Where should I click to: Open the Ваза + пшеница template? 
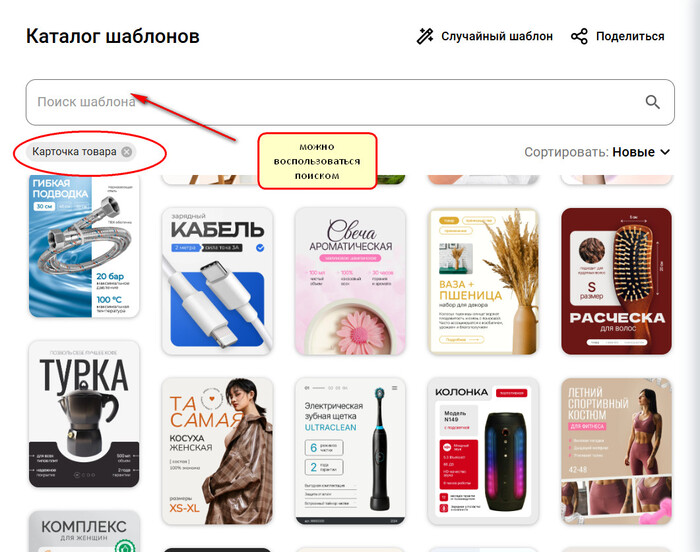pyautogui.click(x=483, y=281)
